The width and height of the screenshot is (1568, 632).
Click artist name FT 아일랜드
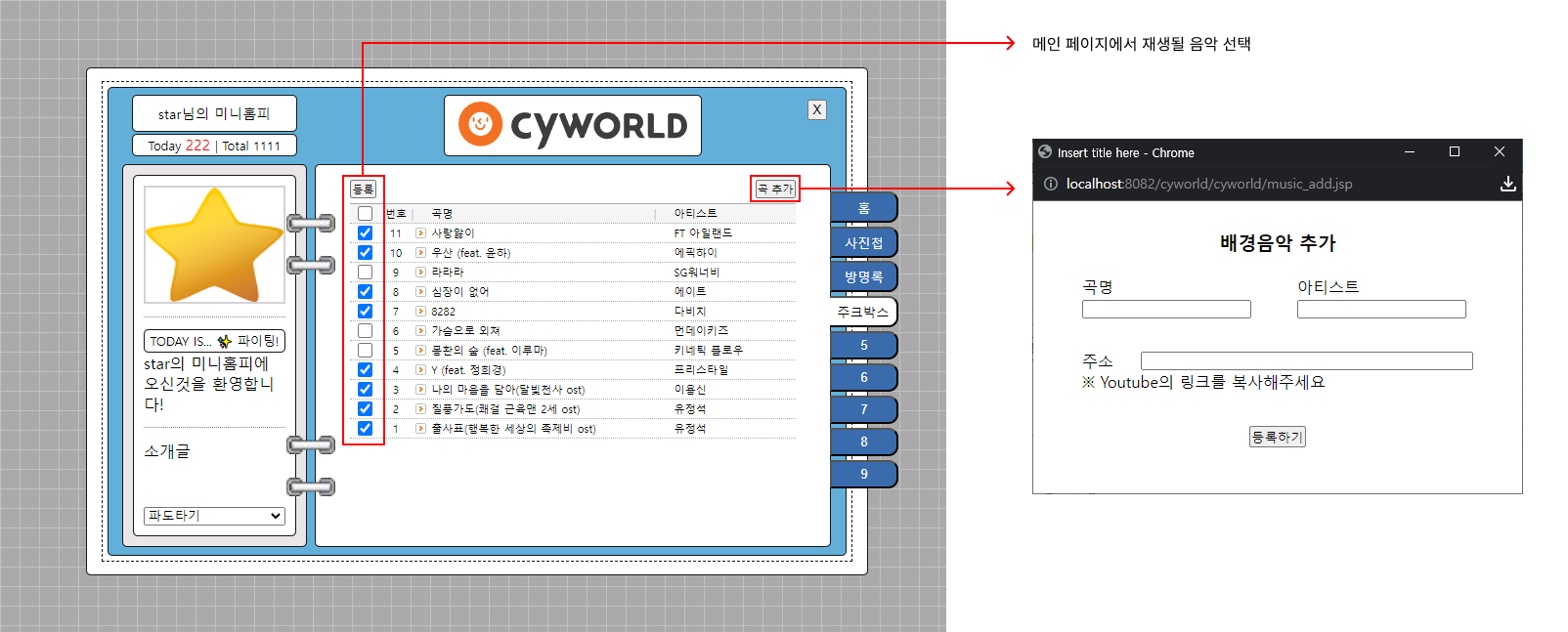[x=703, y=232]
